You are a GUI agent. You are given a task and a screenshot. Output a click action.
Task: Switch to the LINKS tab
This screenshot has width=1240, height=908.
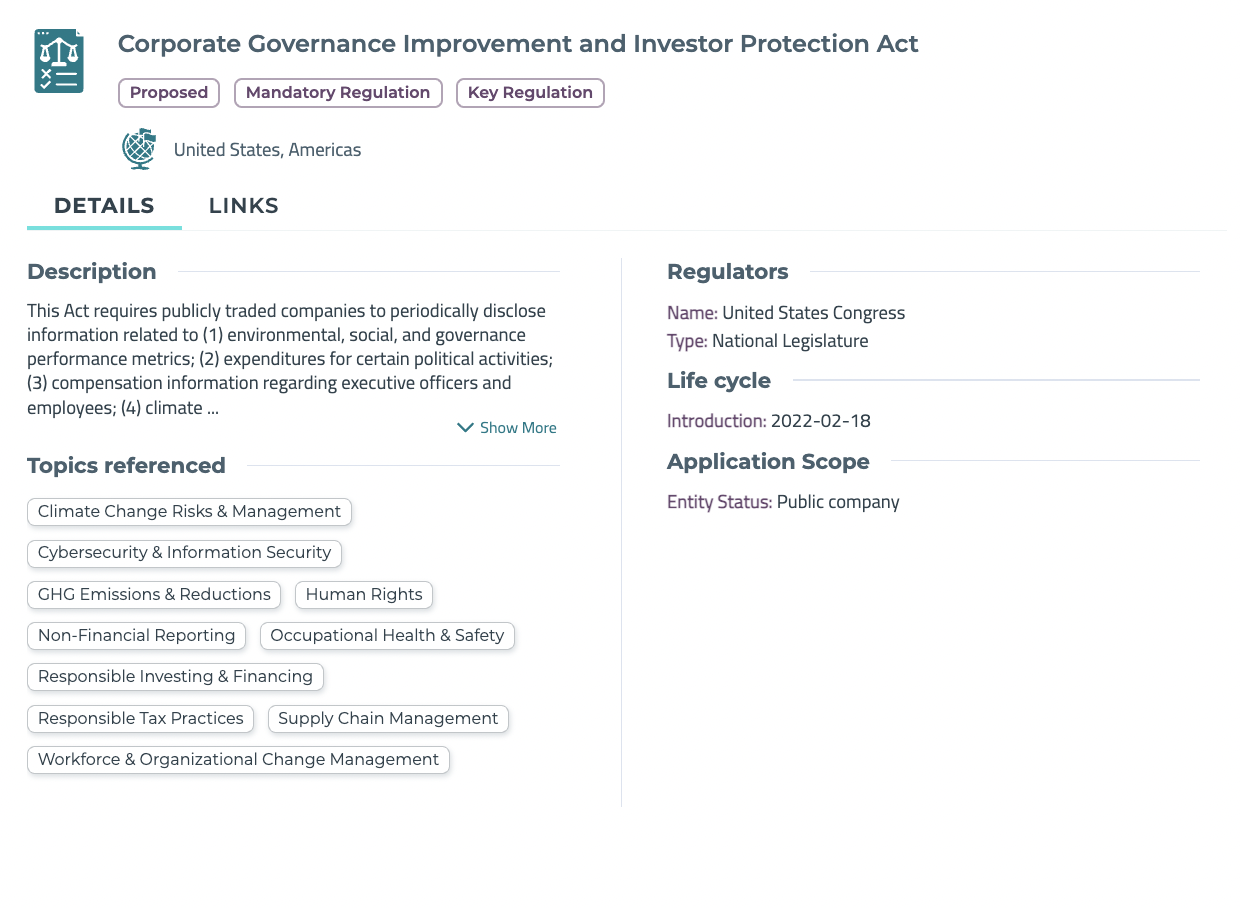pos(243,206)
